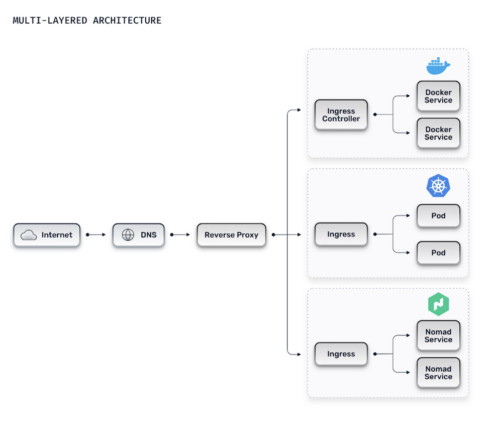This screenshot has width=490, height=446.
Task: Click the Multi-Layered Architecture title
Action: click(x=87, y=21)
